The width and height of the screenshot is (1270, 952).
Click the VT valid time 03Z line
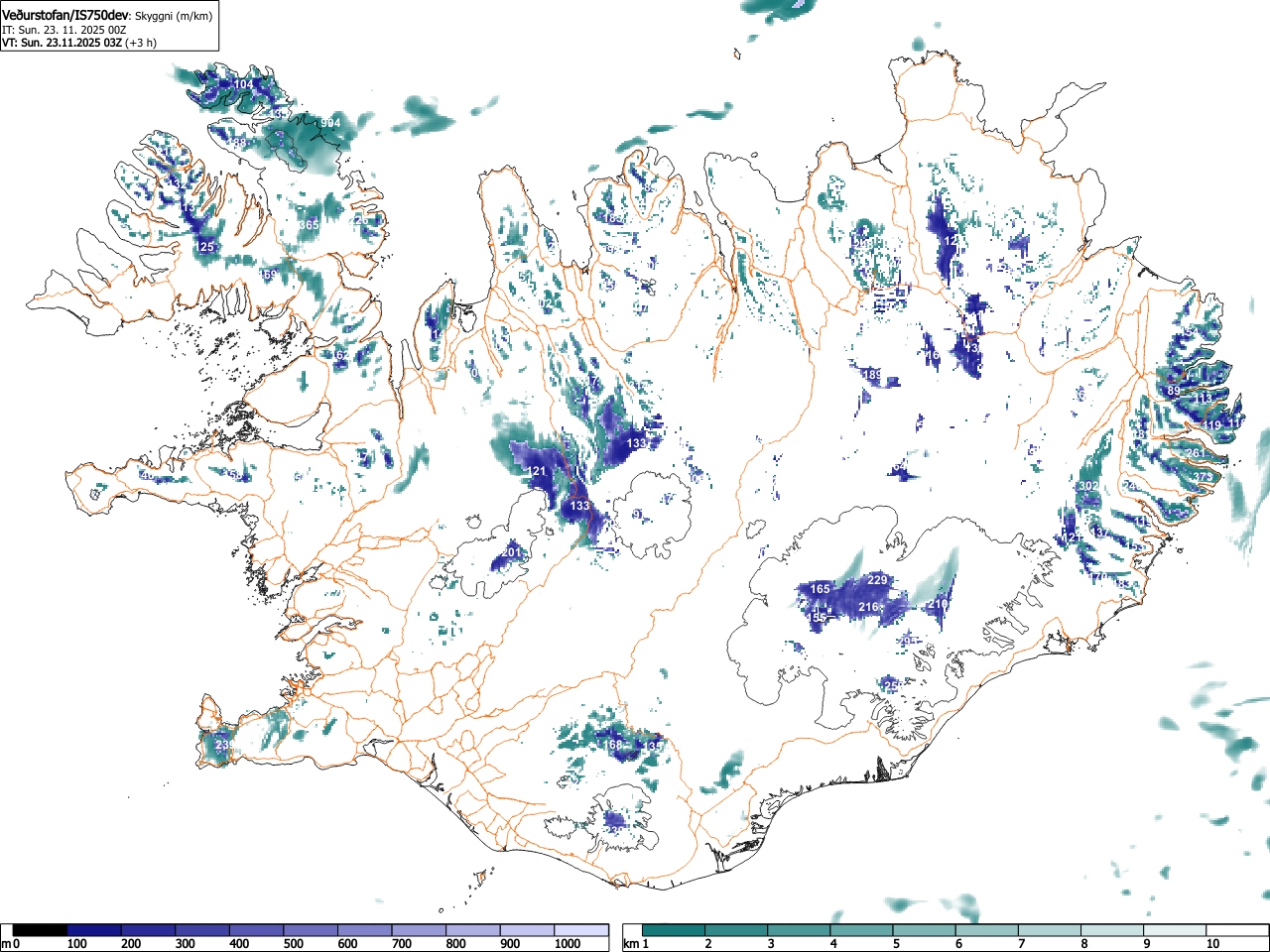(79, 43)
